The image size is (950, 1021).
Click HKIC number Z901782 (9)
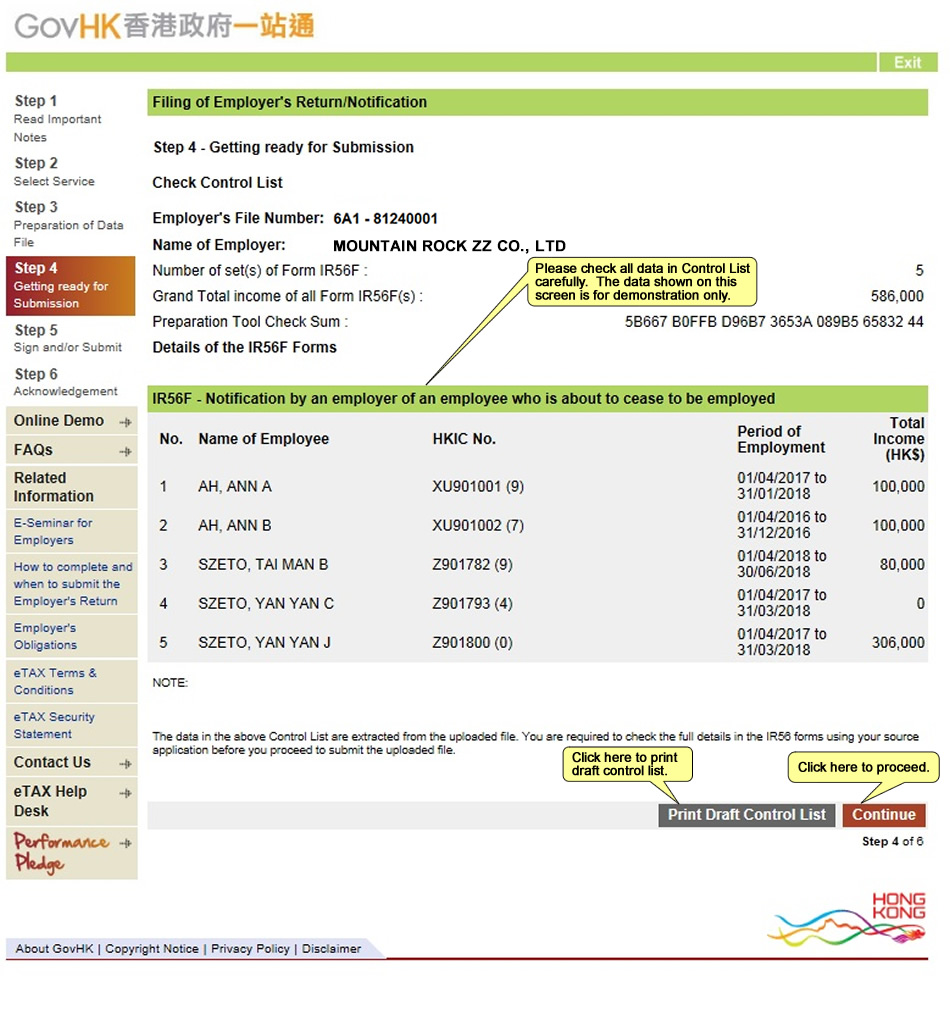coord(473,565)
